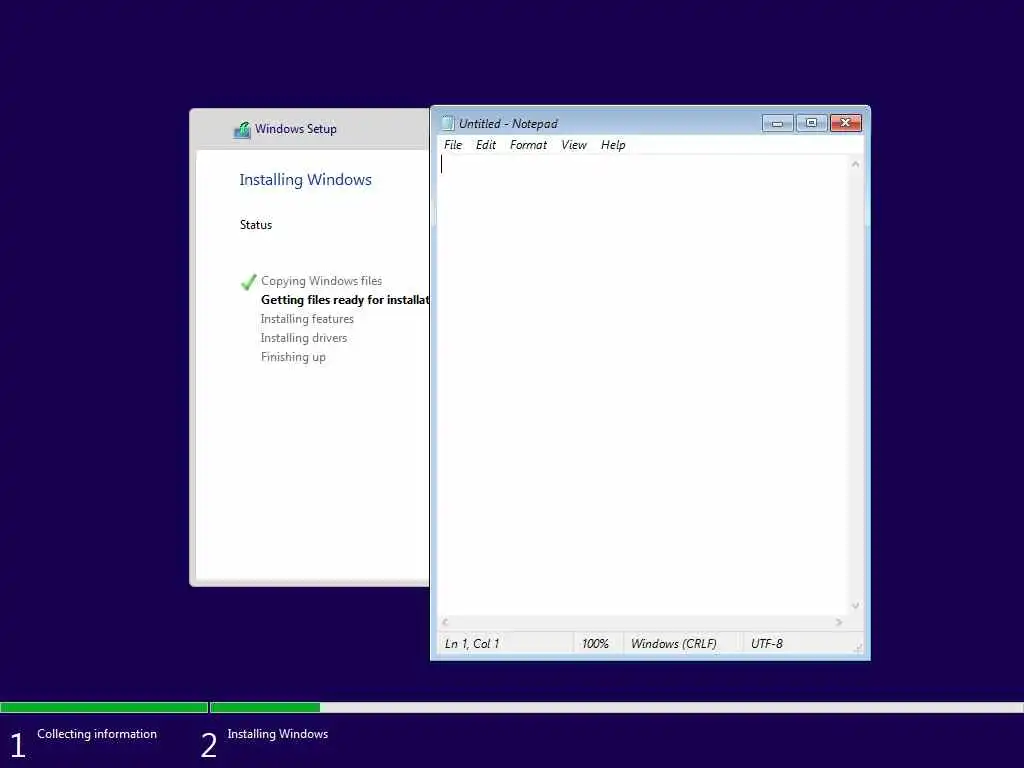Click the 'Collecting information' stage label
The image size is (1024, 768).
click(x=97, y=734)
